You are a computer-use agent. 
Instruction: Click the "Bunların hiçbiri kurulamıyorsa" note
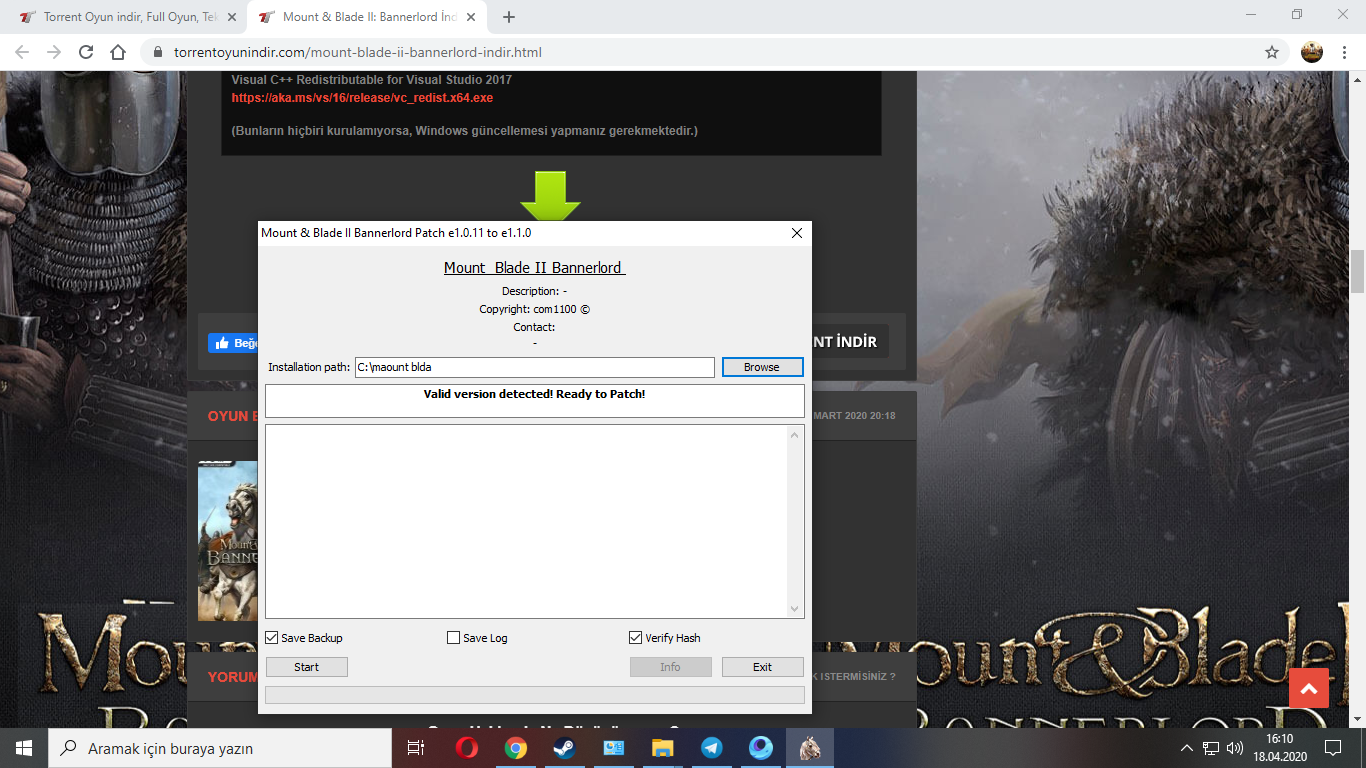(464, 130)
